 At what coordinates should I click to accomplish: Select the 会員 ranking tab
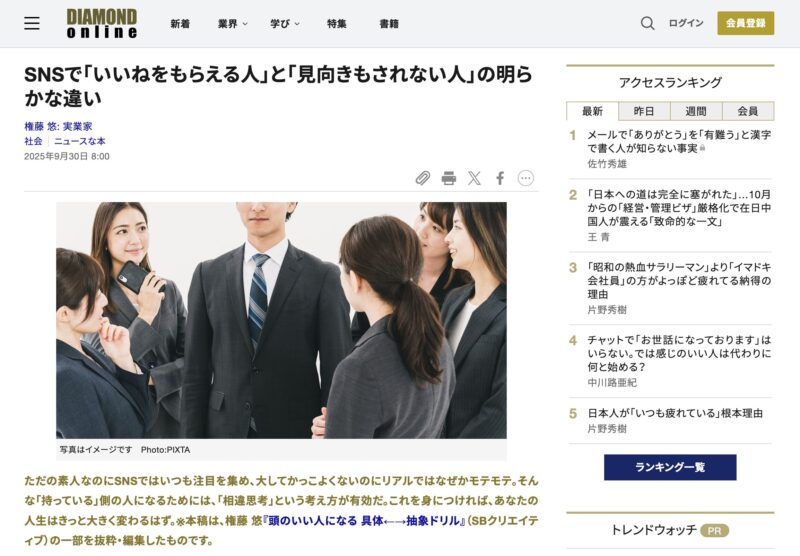[x=747, y=111]
